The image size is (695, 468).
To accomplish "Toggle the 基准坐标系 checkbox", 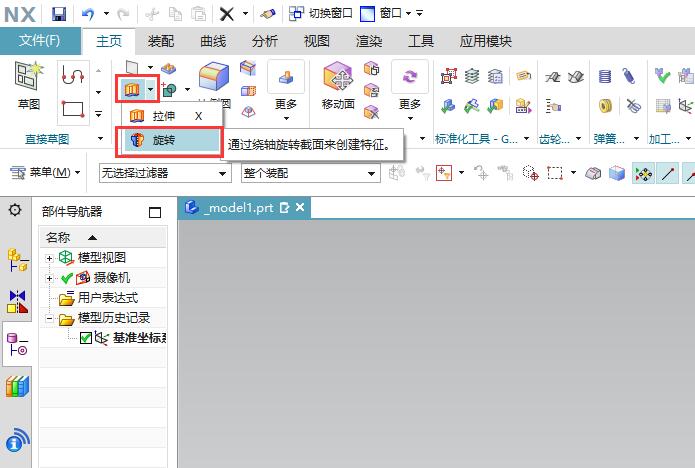I will [x=86, y=338].
